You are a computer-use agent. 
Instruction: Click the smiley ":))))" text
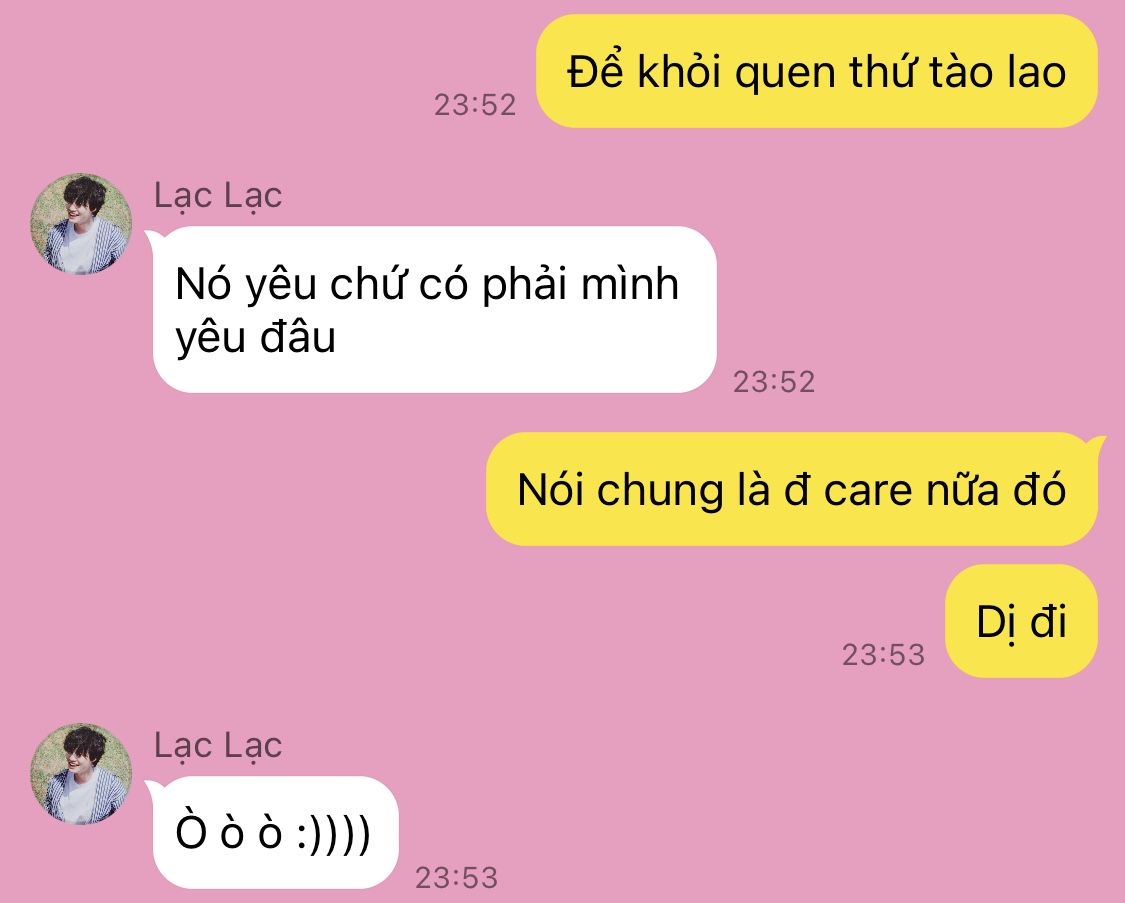point(334,834)
